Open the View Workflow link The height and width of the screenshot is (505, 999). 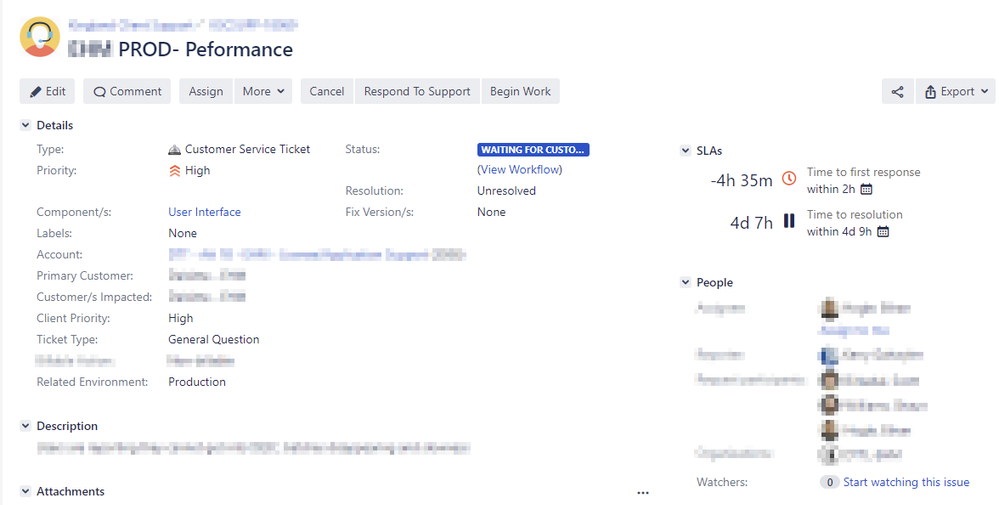click(520, 170)
